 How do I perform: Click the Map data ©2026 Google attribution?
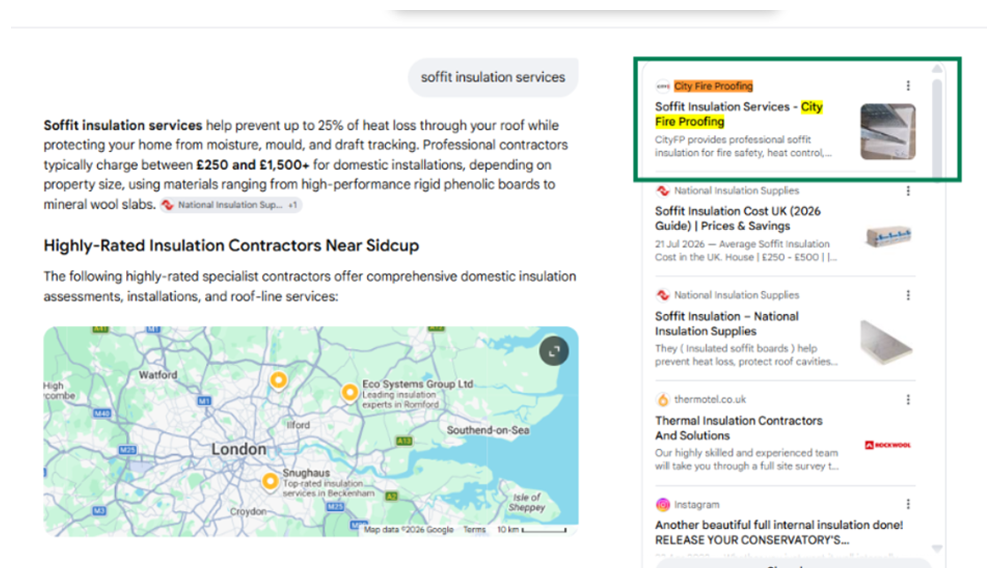409,530
